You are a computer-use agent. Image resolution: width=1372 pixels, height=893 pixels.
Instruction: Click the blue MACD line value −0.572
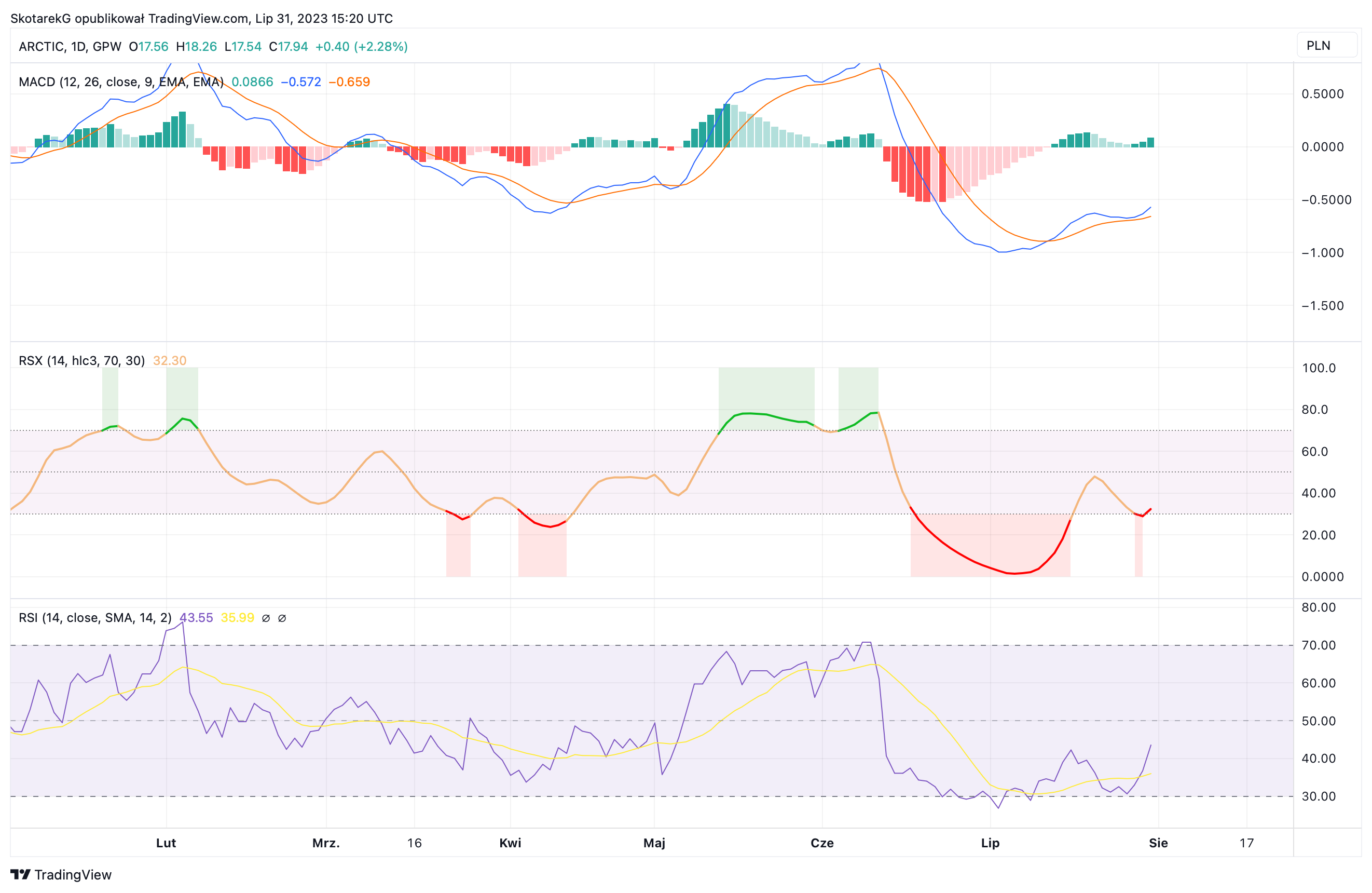coord(301,82)
